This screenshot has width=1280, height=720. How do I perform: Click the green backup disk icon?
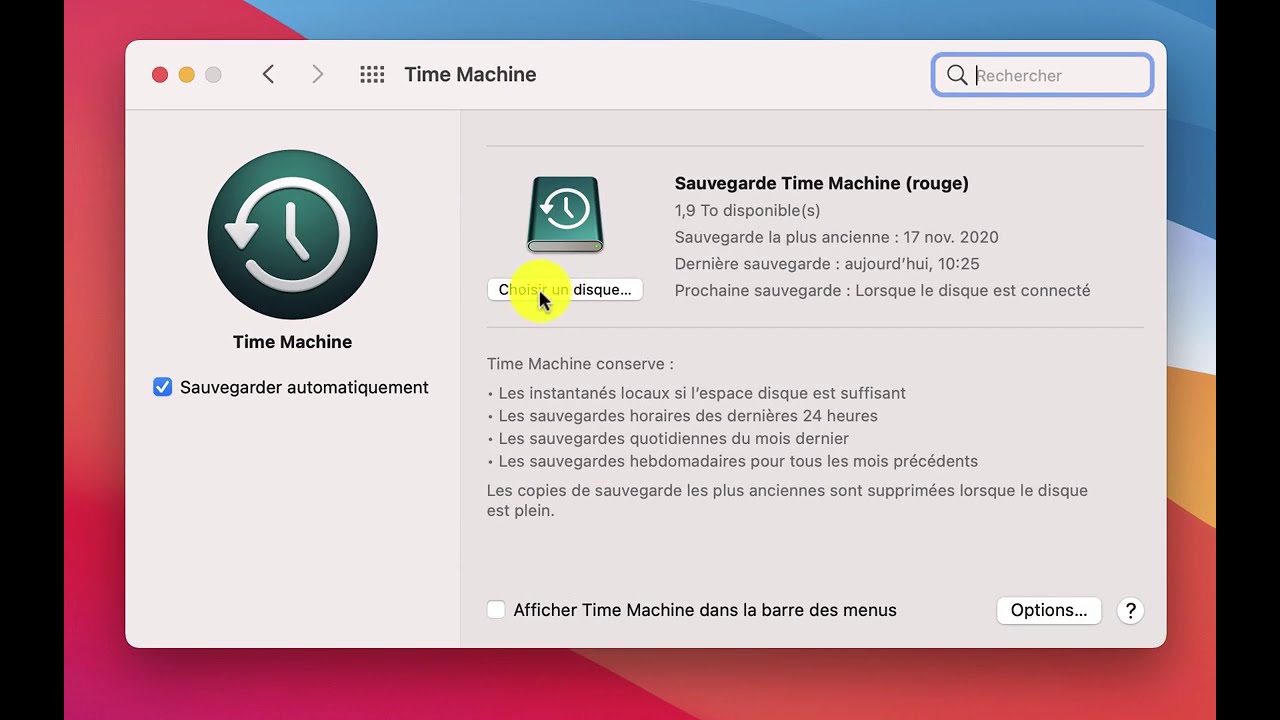point(565,215)
